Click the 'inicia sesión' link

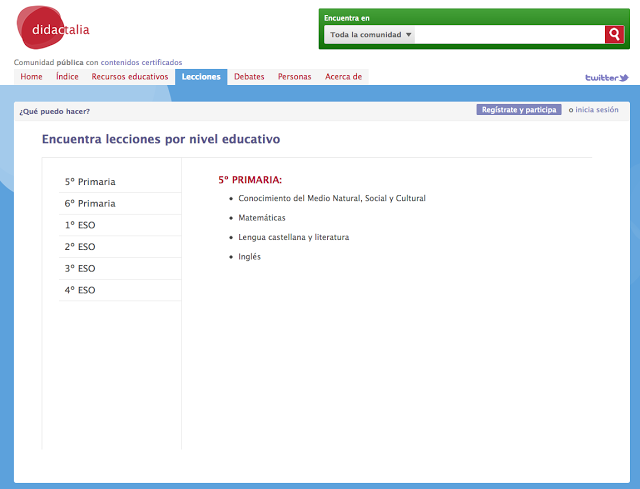[597, 110]
